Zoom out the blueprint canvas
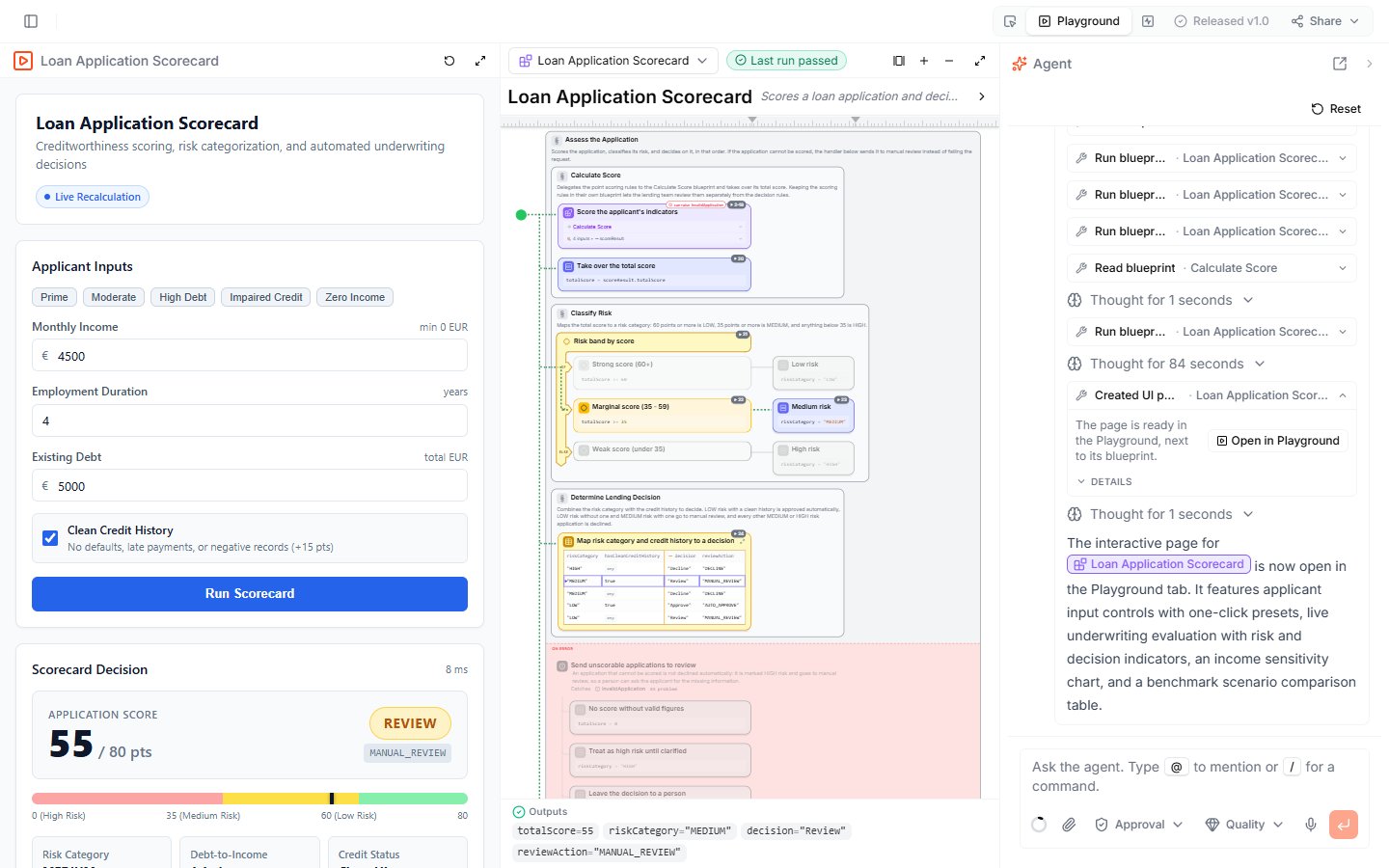 coord(949,61)
